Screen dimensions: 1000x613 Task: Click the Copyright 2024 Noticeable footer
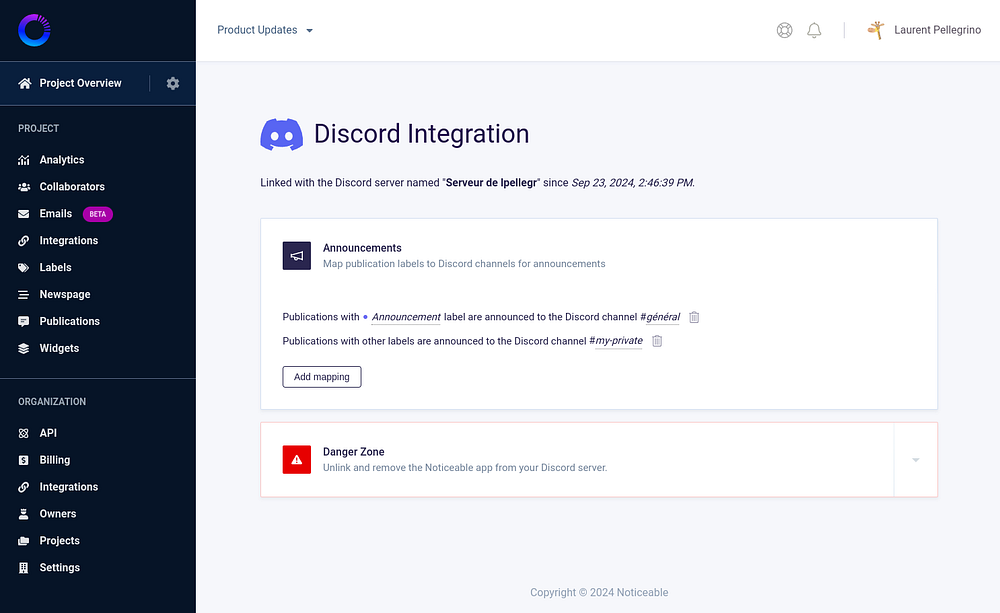point(599,593)
